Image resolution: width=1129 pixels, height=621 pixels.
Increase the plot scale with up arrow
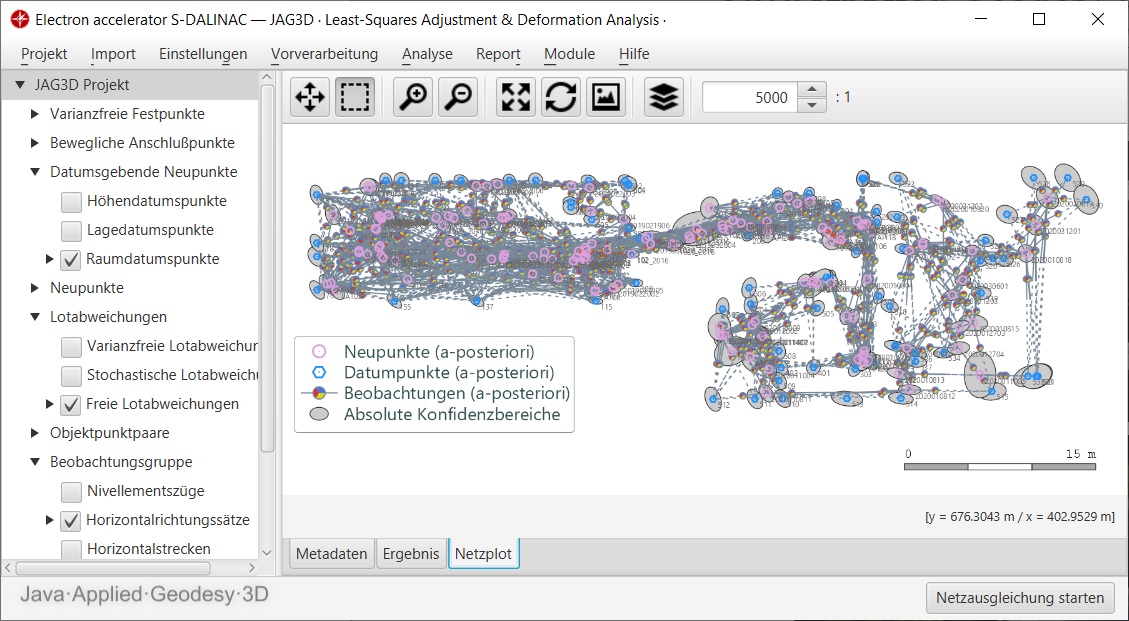click(x=812, y=90)
